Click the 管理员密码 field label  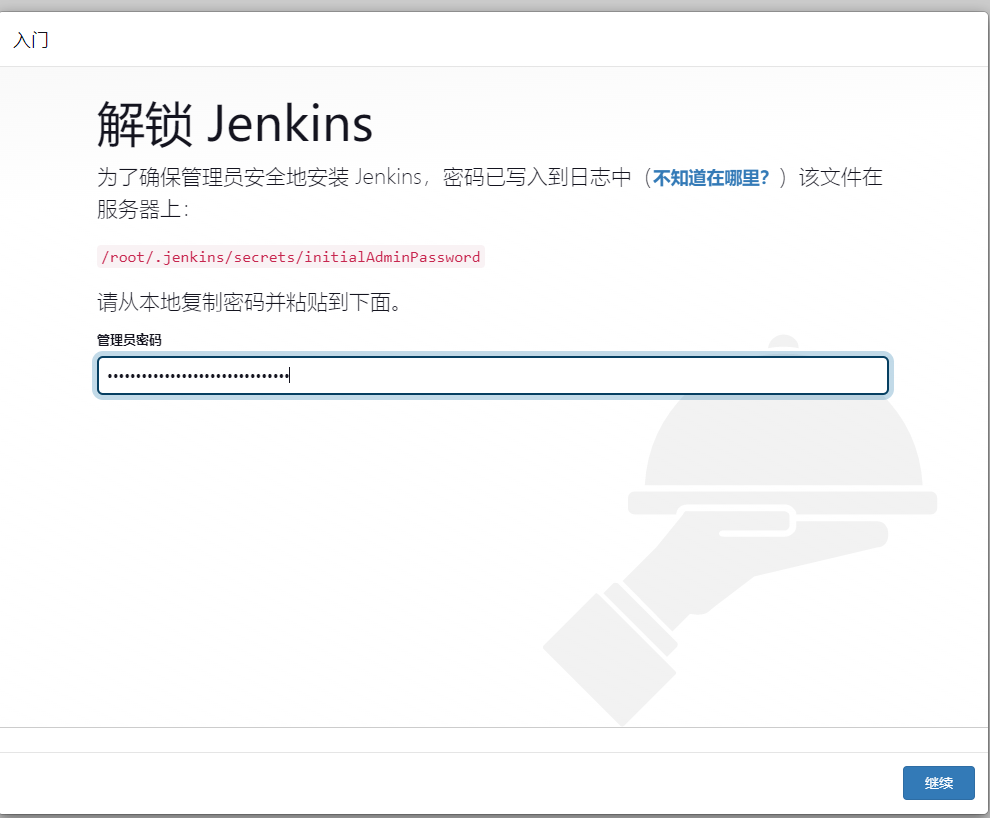pyautogui.click(x=129, y=340)
